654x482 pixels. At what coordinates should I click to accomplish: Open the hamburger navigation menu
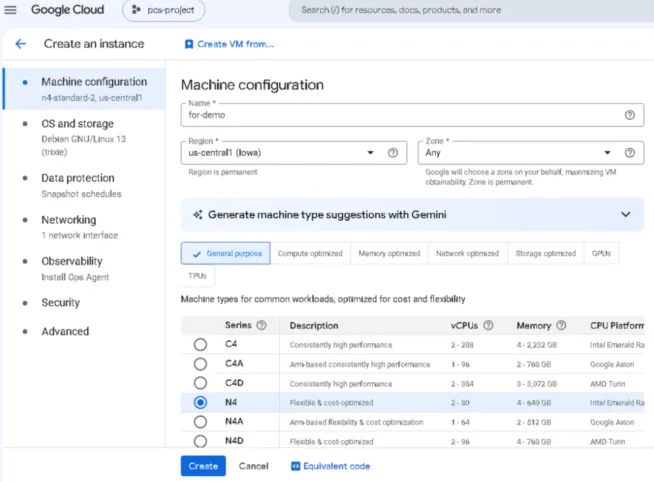[x=10, y=10]
